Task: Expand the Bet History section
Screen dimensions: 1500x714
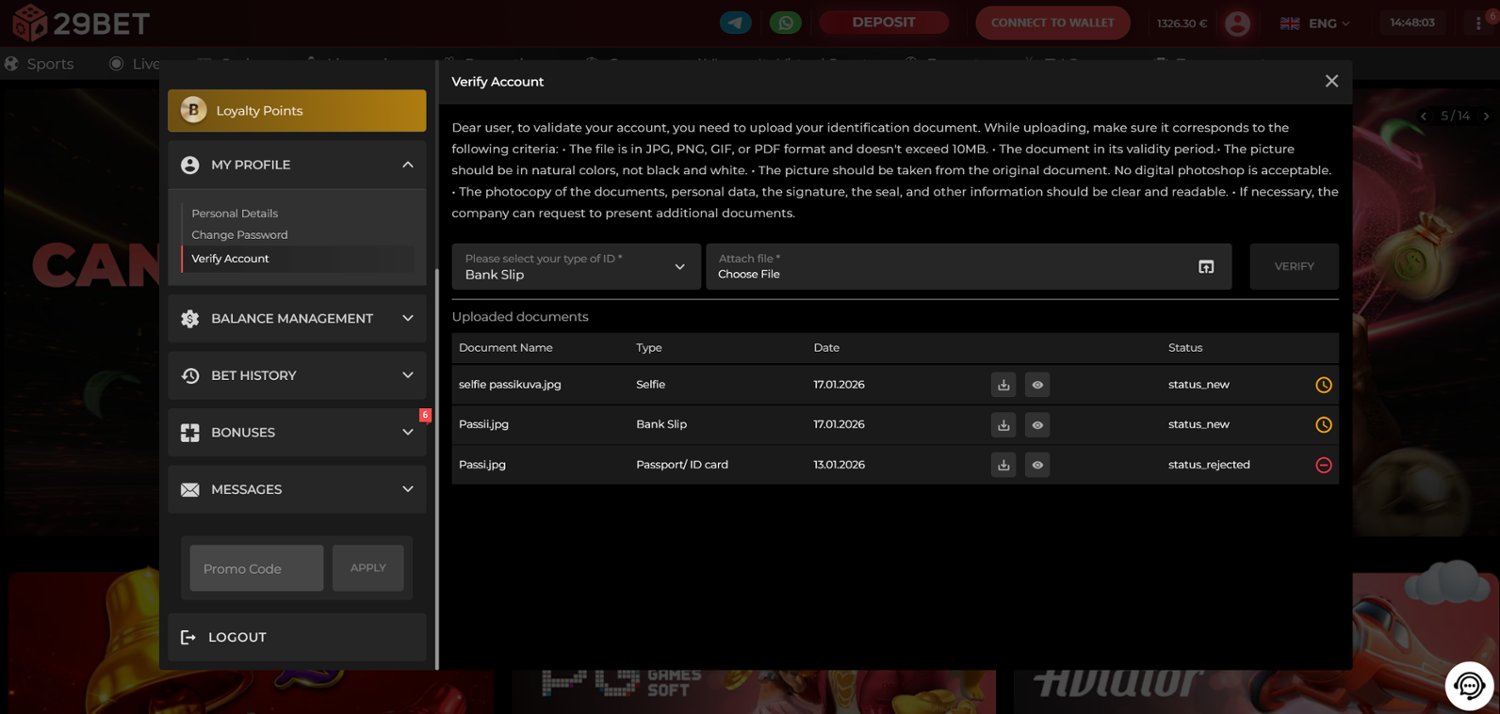Action: 297,375
